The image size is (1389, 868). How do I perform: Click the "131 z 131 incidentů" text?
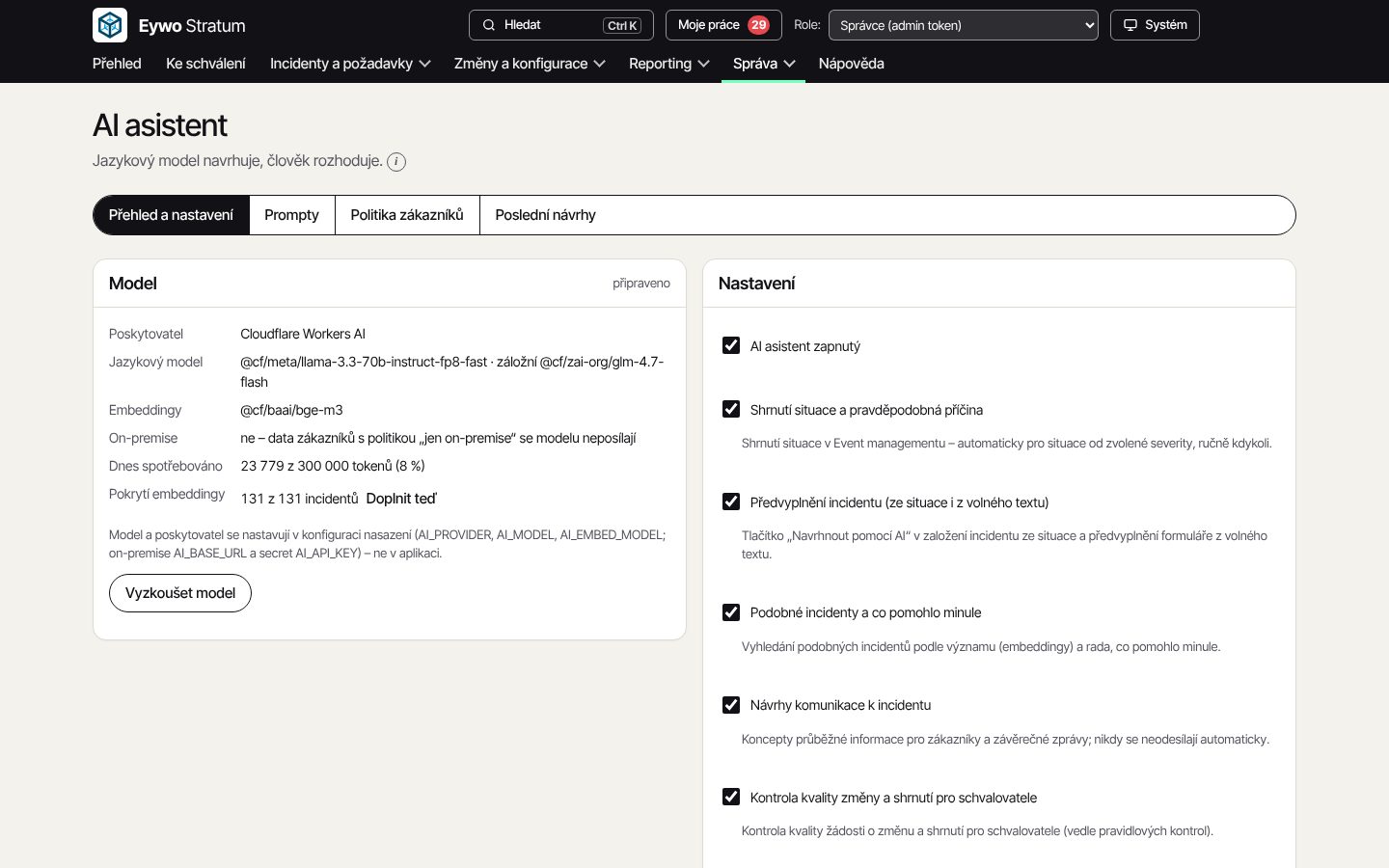299,499
